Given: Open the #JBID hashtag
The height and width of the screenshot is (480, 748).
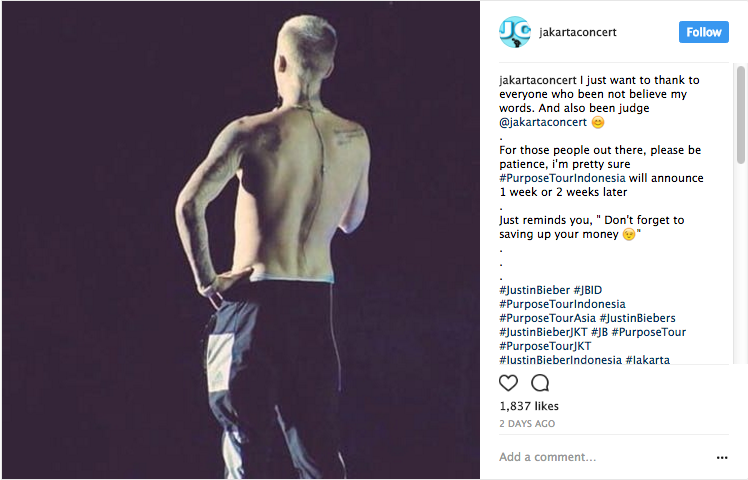Looking at the screenshot, I should (588, 290).
